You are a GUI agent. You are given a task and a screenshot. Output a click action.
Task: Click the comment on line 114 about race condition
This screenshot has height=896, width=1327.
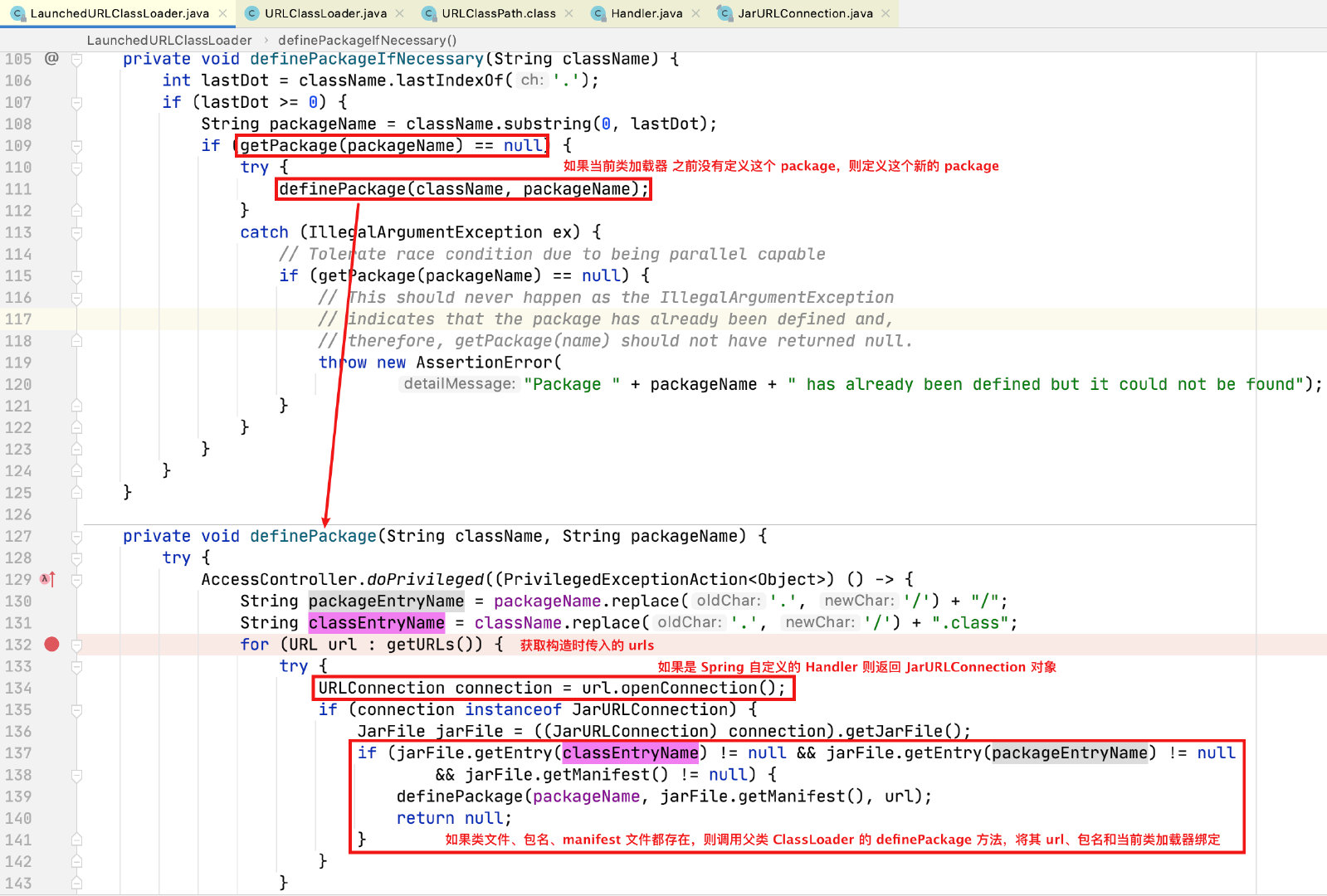[x=553, y=254]
